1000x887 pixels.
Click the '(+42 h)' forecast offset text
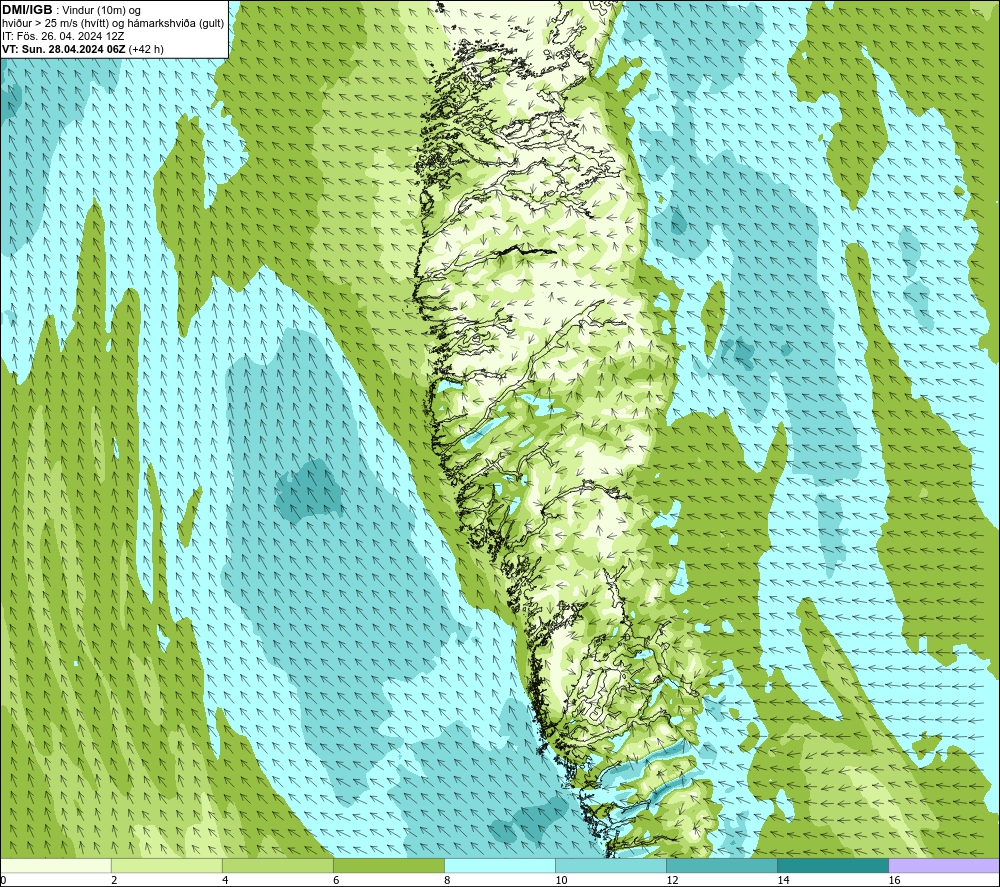click(146, 49)
